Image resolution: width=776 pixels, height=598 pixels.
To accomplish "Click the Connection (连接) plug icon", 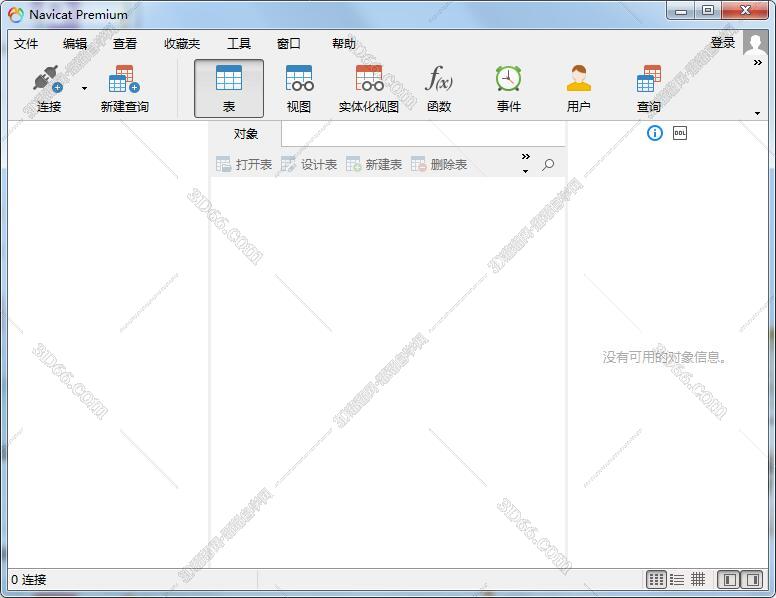I will pos(48,79).
